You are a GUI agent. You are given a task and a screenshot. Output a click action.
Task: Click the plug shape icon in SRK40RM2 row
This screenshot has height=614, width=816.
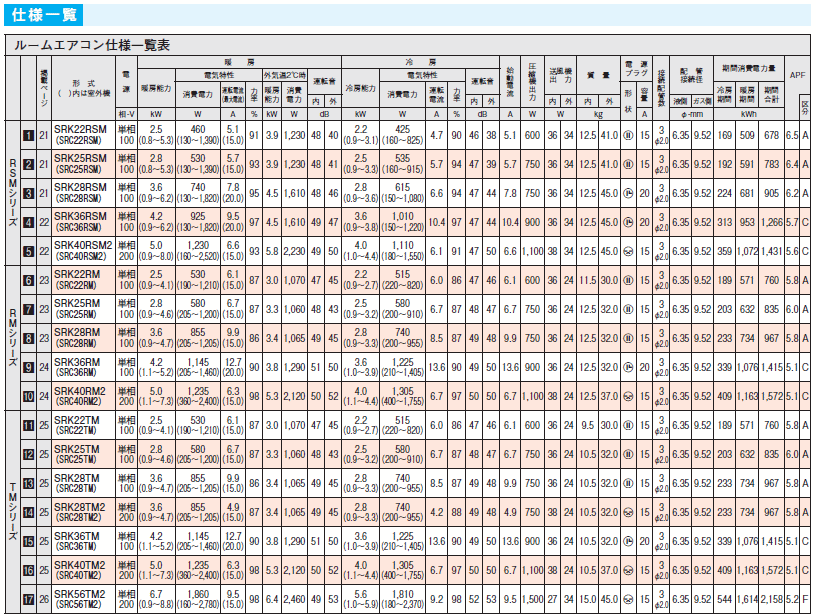[628, 396]
